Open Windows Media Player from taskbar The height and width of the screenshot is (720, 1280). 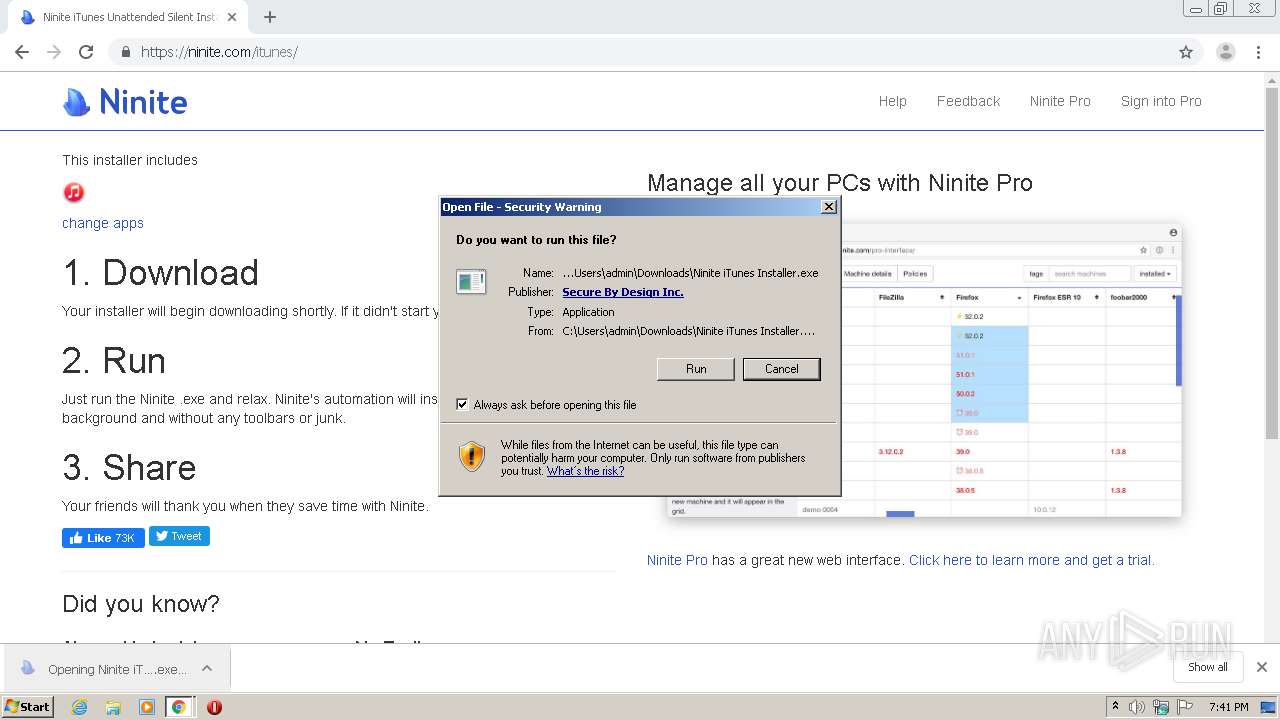click(x=146, y=707)
